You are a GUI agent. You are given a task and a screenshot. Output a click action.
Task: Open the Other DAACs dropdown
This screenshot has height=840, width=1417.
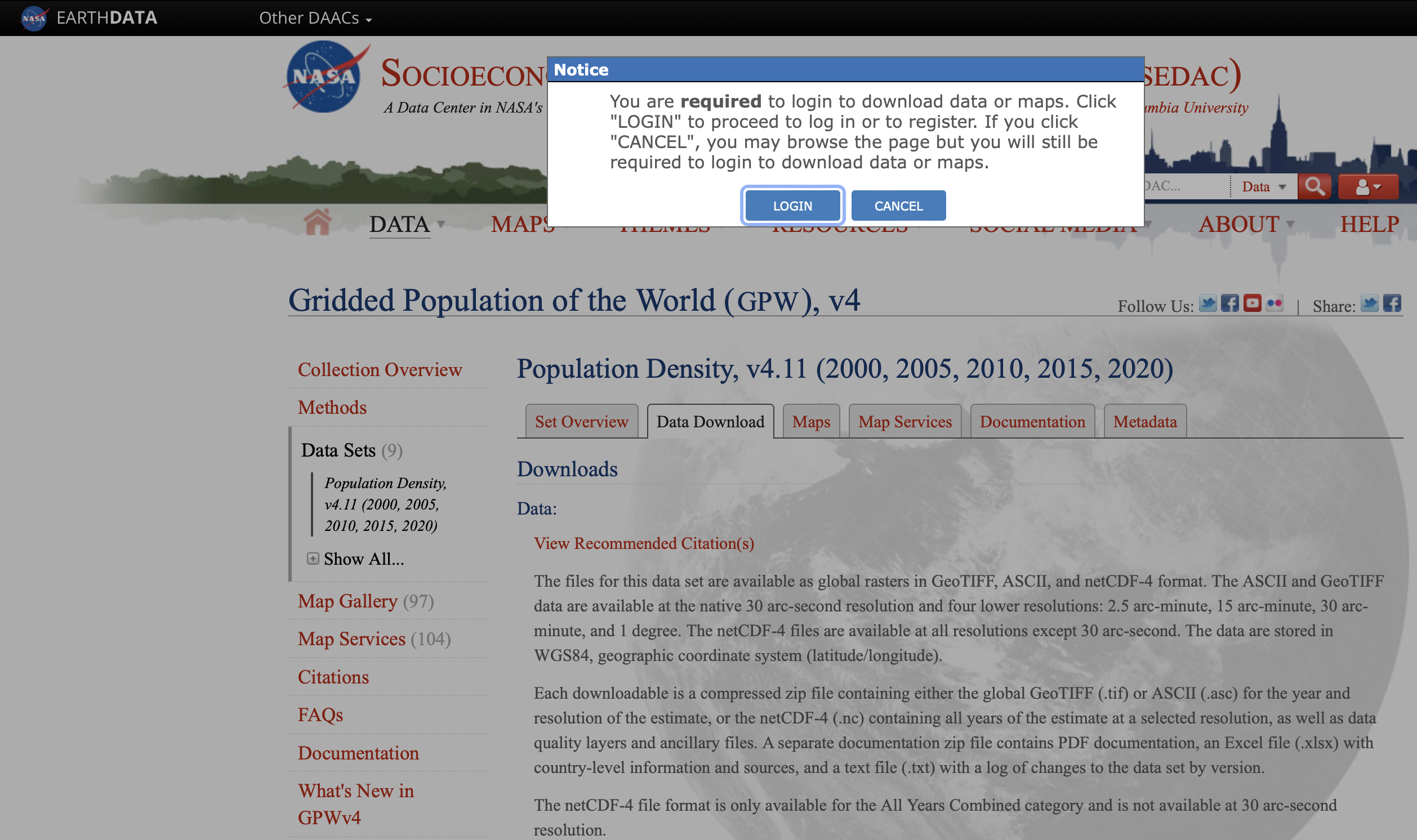(x=315, y=18)
